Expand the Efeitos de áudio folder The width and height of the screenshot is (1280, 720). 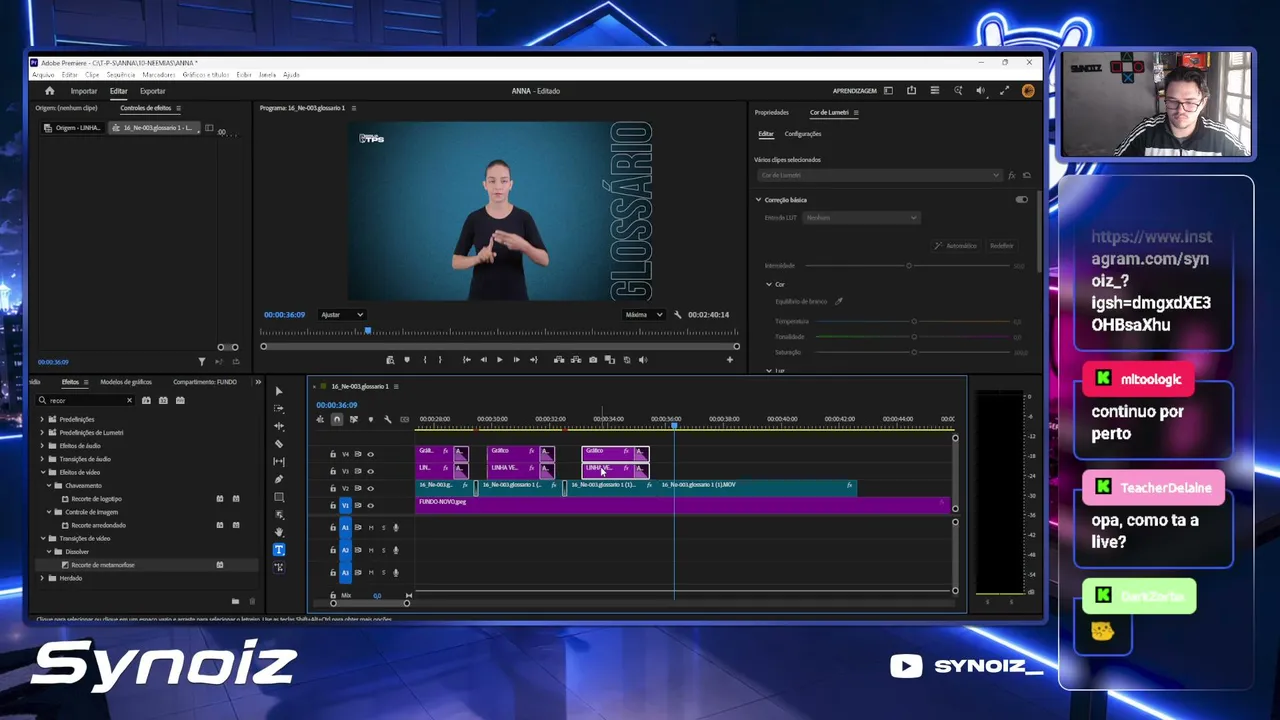pyautogui.click(x=42, y=446)
